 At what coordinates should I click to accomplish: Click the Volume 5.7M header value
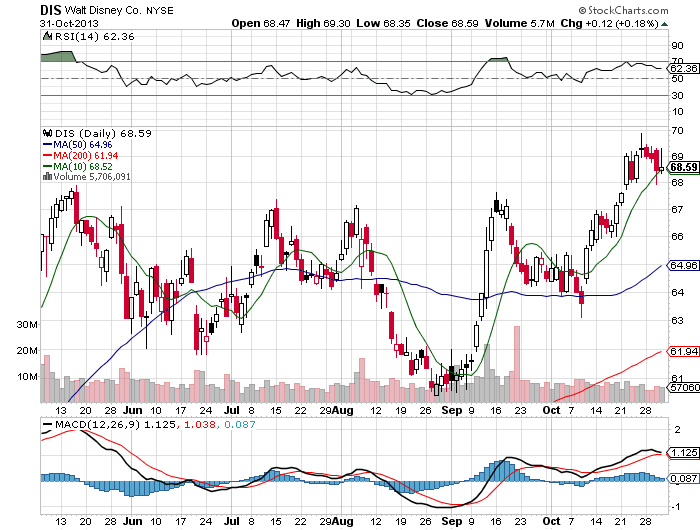pyautogui.click(x=520, y=23)
